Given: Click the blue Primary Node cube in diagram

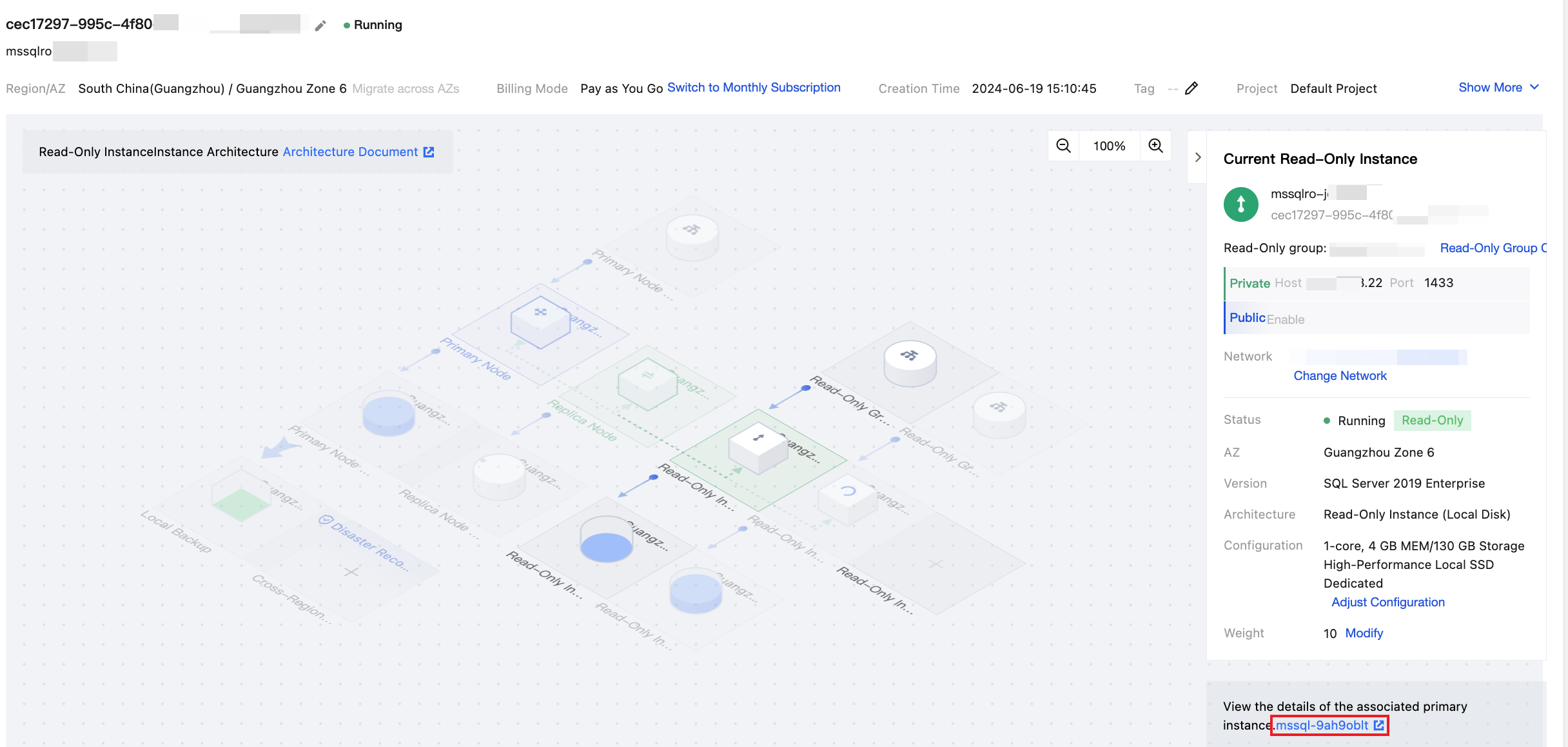Looking at the screenshot, I should coord(540,321).
